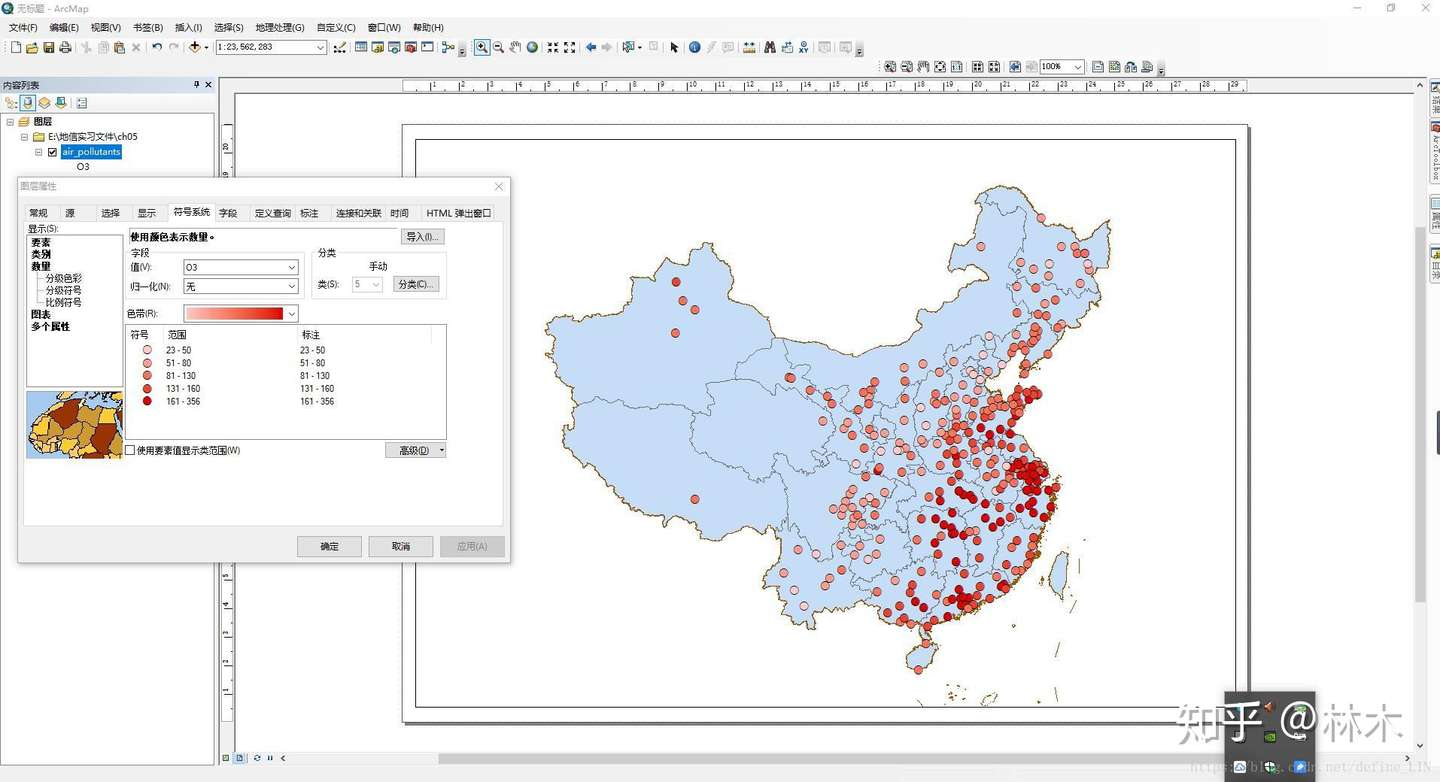Select the Zoom In tool

click(482, 47)
